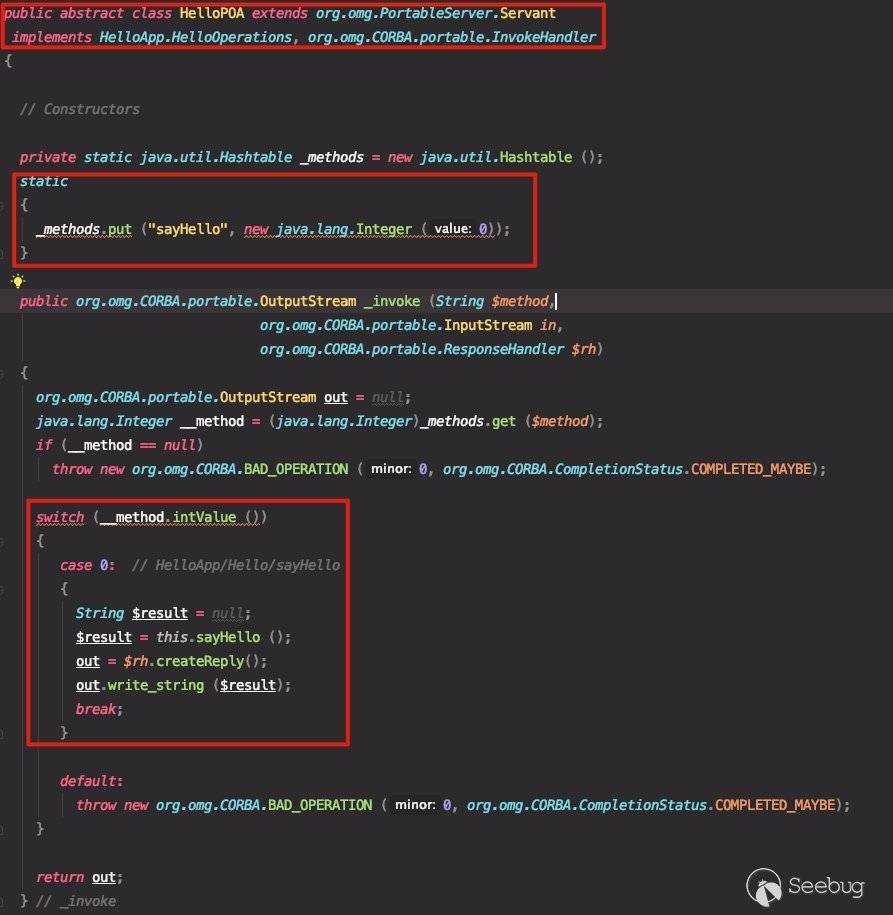Click the minor: hint in the first throw
893x915 pixels.
391,469
